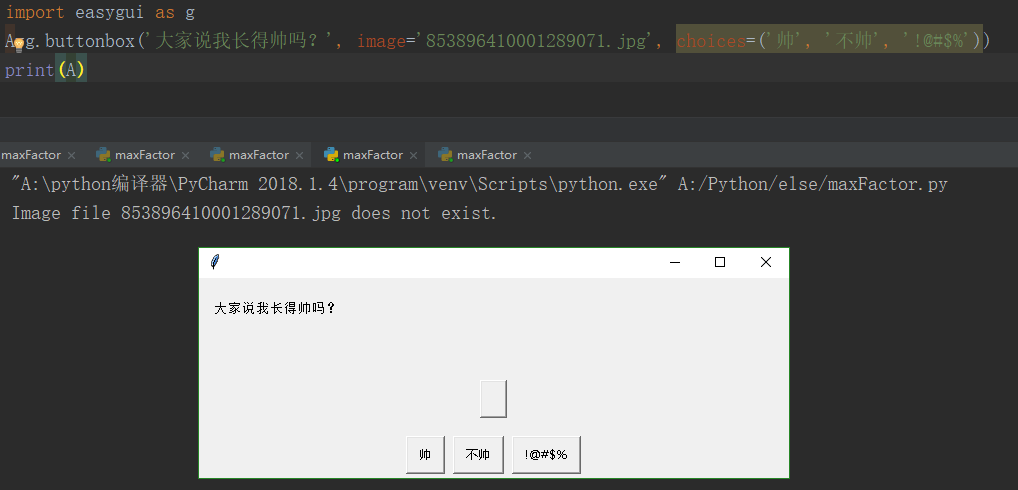Click the 大家说我长得帅吗？ message inside the dialog

point(275,308)
